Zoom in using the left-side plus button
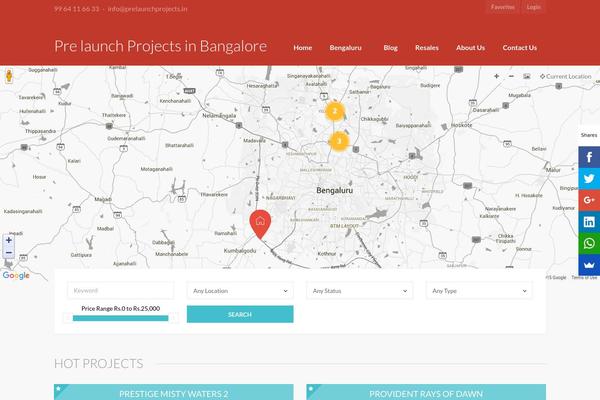The image size is (600, 400). coord(9,240)
